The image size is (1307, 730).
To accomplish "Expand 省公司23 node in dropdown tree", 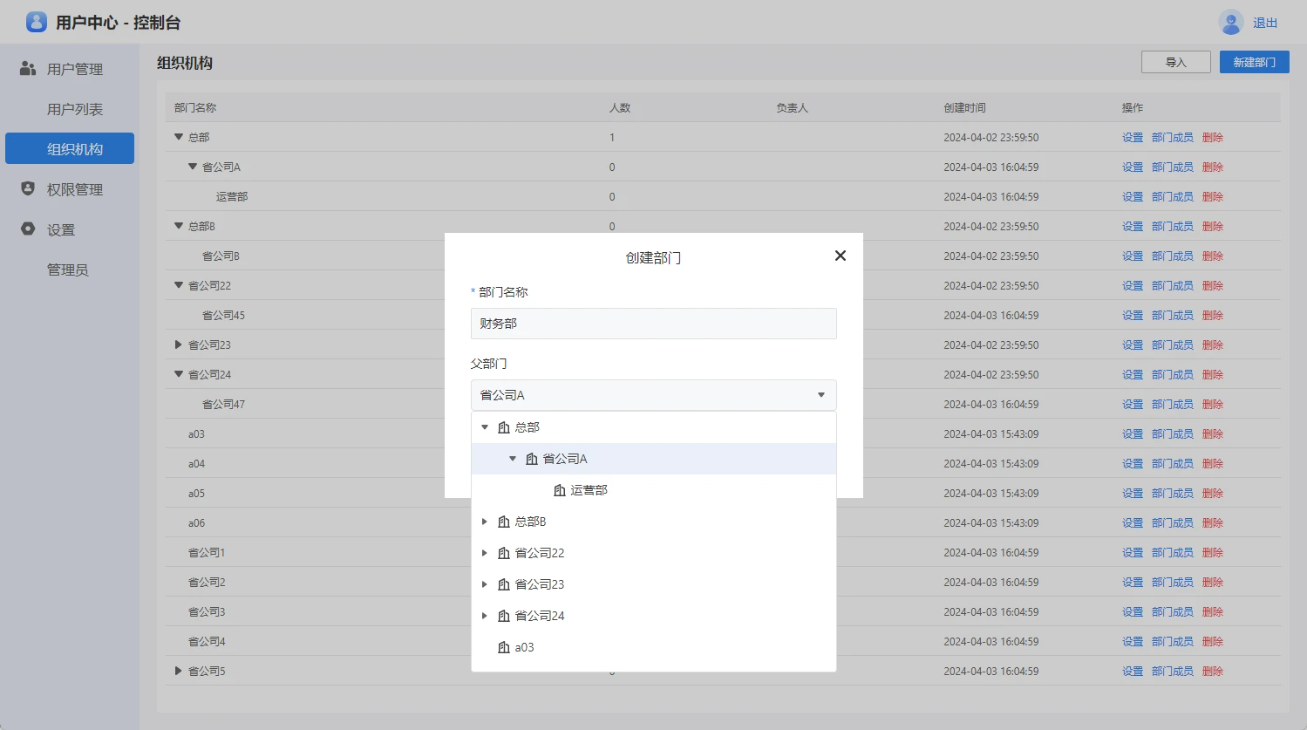I will tap(485, 584).
